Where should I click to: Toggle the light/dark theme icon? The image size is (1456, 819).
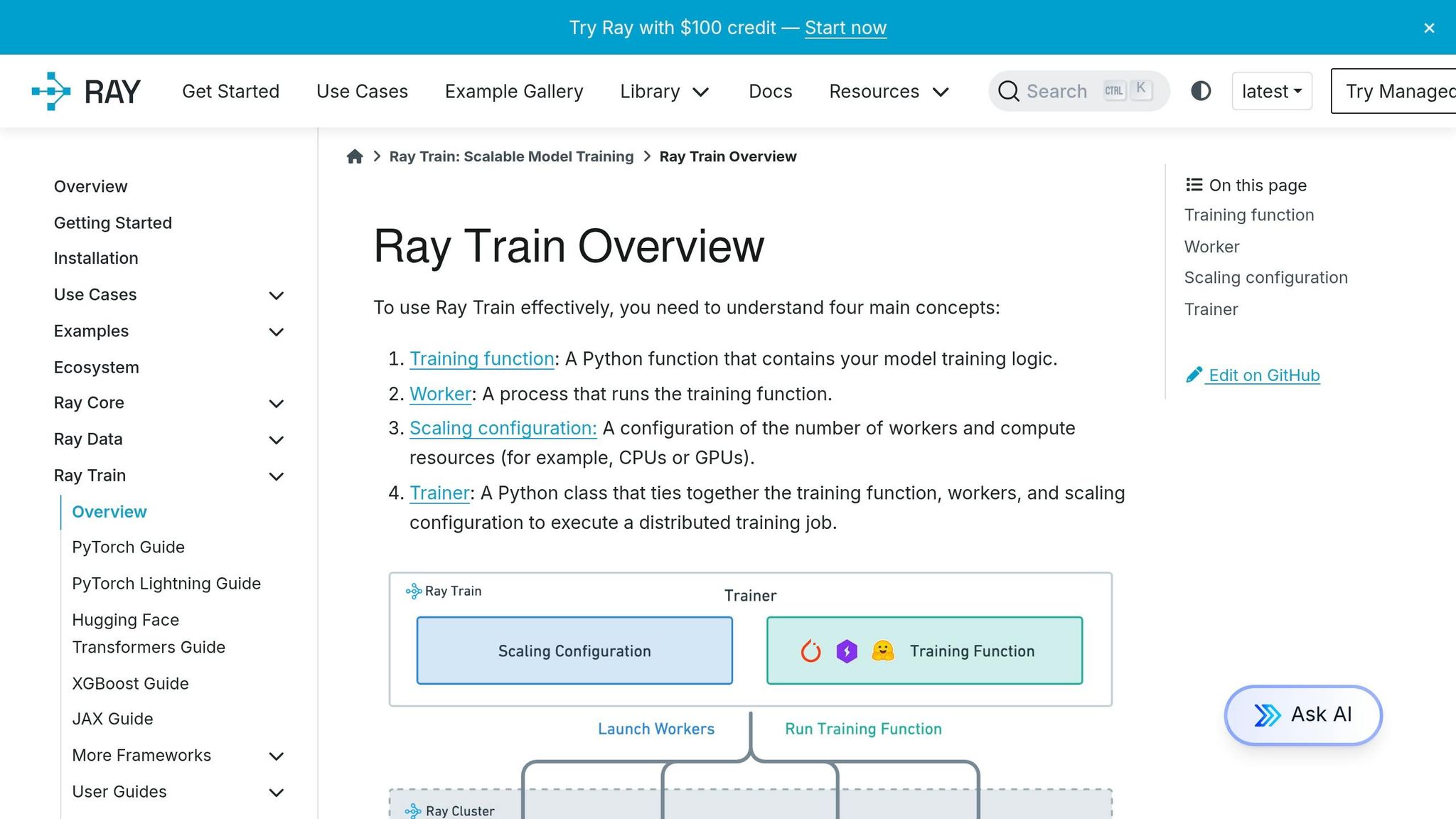coord(1201,91)
